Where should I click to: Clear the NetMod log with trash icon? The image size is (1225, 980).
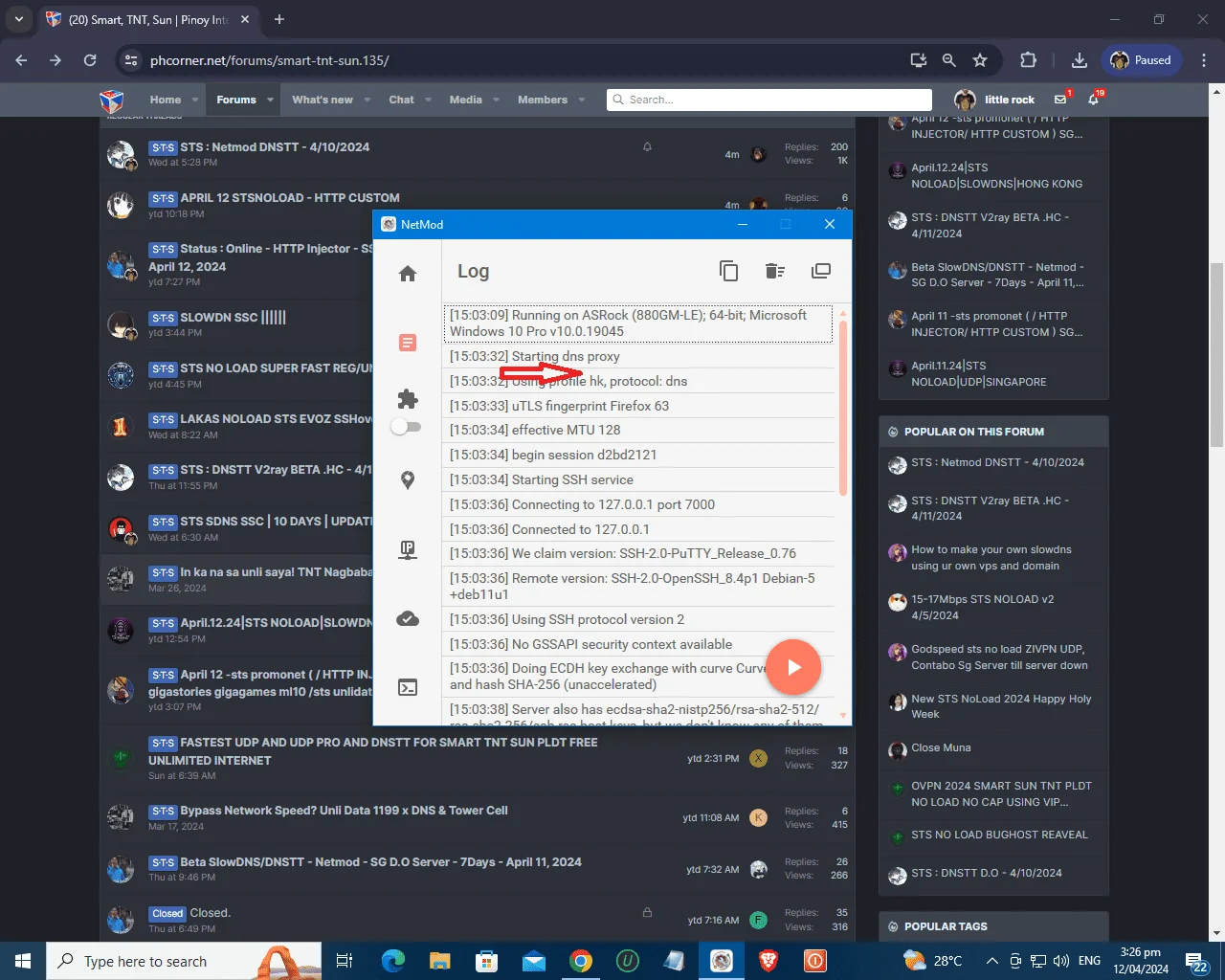coord(775,271)
